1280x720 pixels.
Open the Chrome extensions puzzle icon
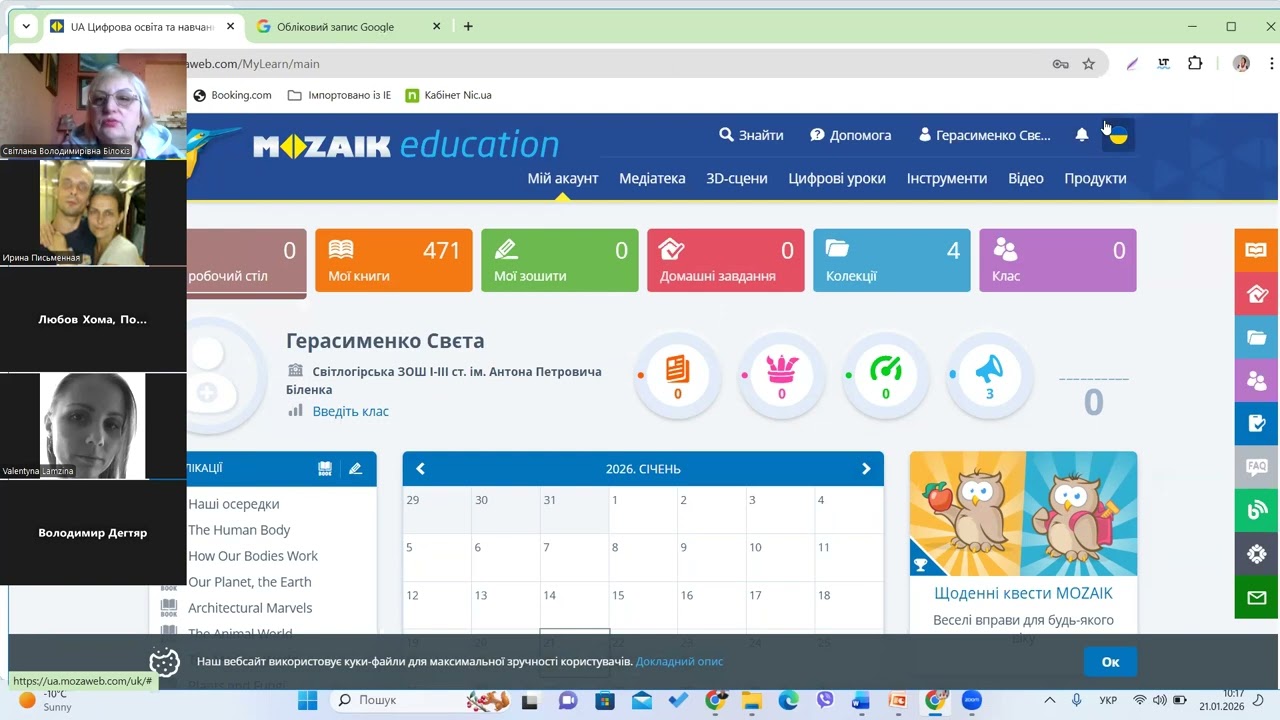[1195, 63]
